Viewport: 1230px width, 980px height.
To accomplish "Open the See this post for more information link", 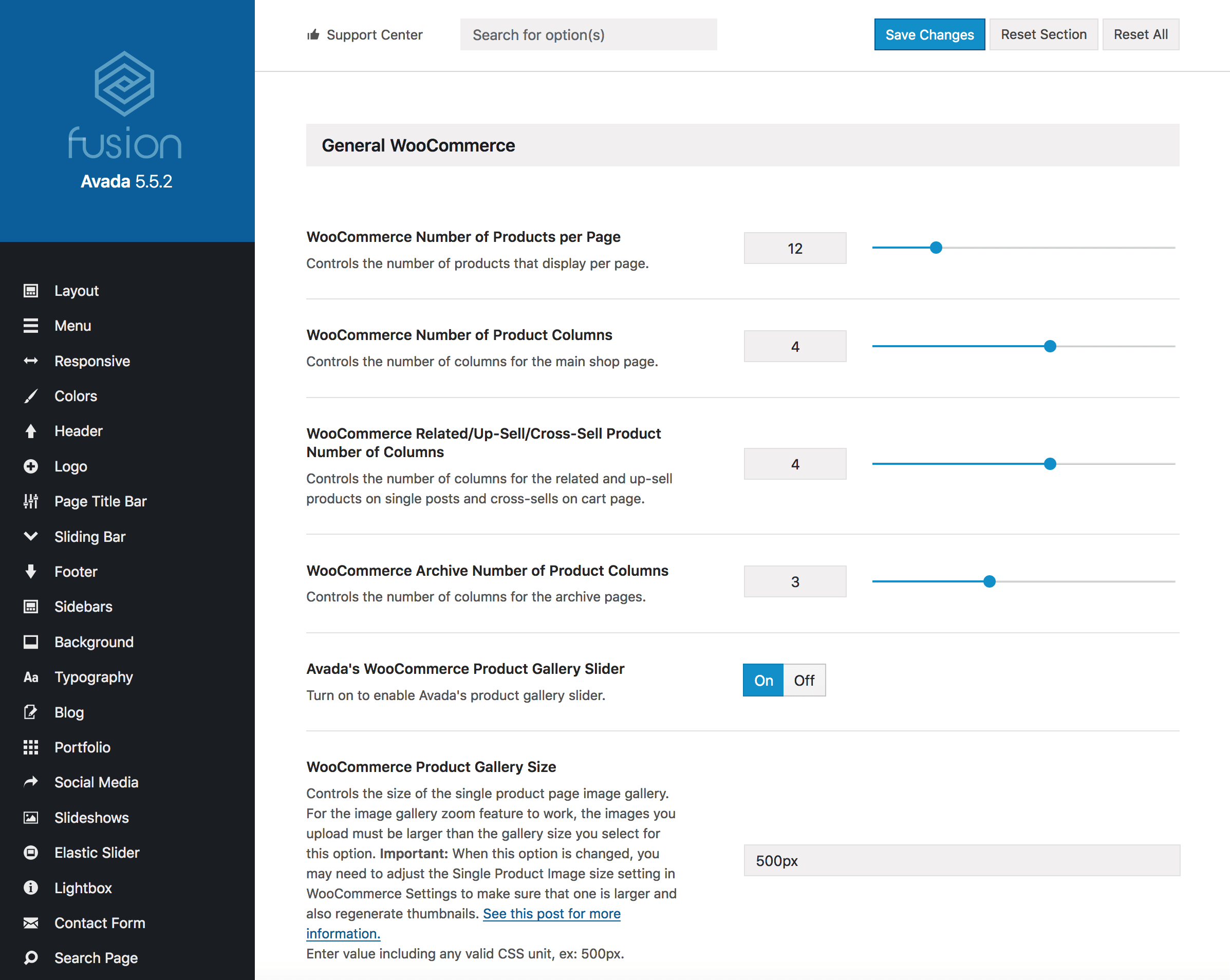I will point(551,913).
